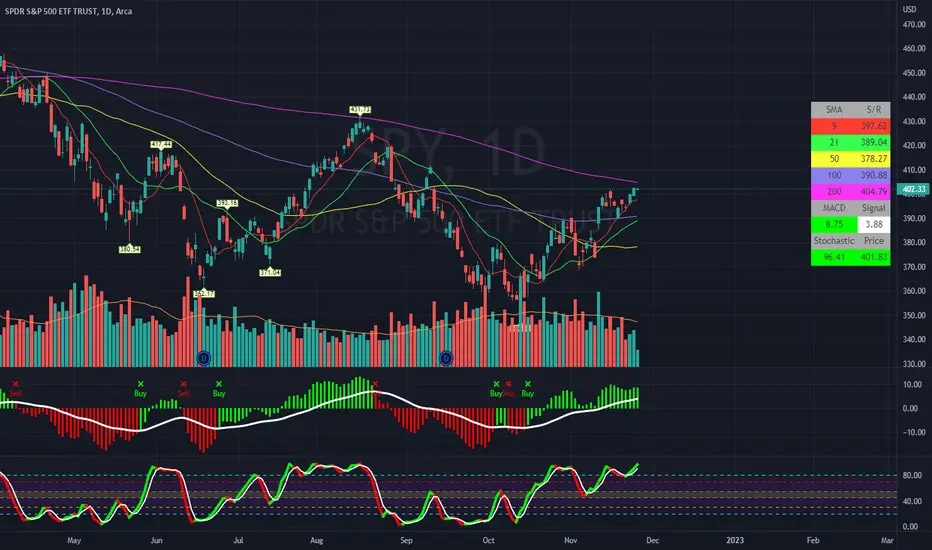The image size is (932, 550).
Task: Click the Stochastic 80.00 scale label
Action: pos(912,476)
